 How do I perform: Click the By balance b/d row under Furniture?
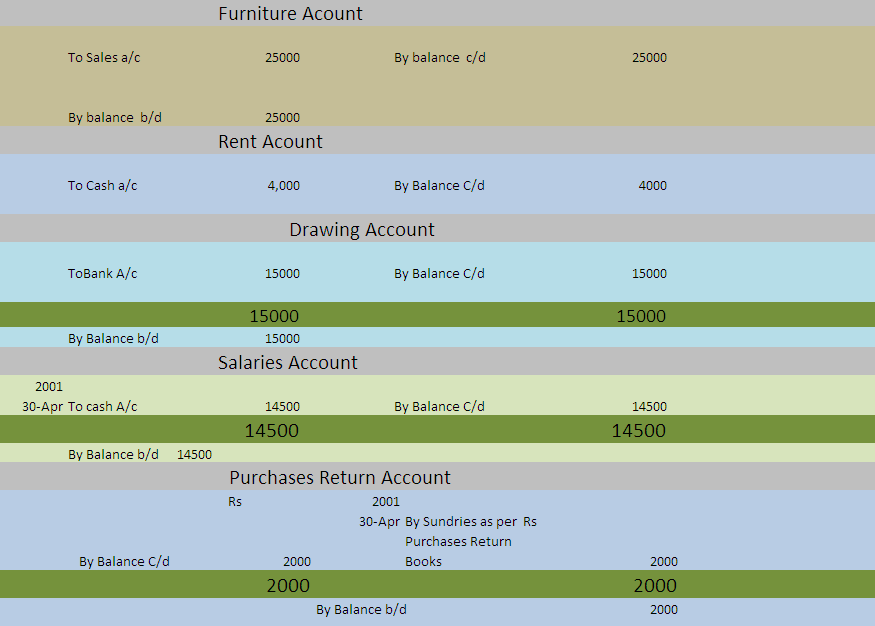114,117
